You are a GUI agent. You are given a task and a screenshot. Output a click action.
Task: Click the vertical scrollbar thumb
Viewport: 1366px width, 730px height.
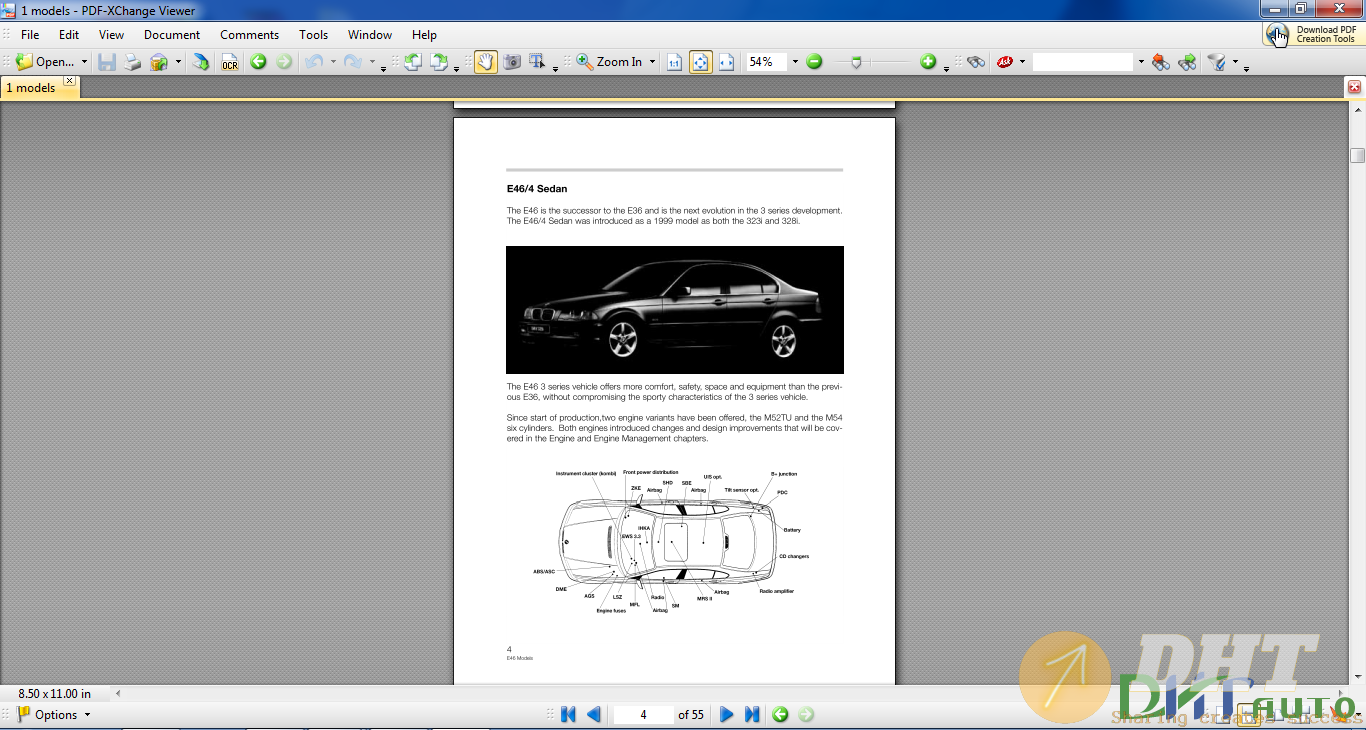1357,155
